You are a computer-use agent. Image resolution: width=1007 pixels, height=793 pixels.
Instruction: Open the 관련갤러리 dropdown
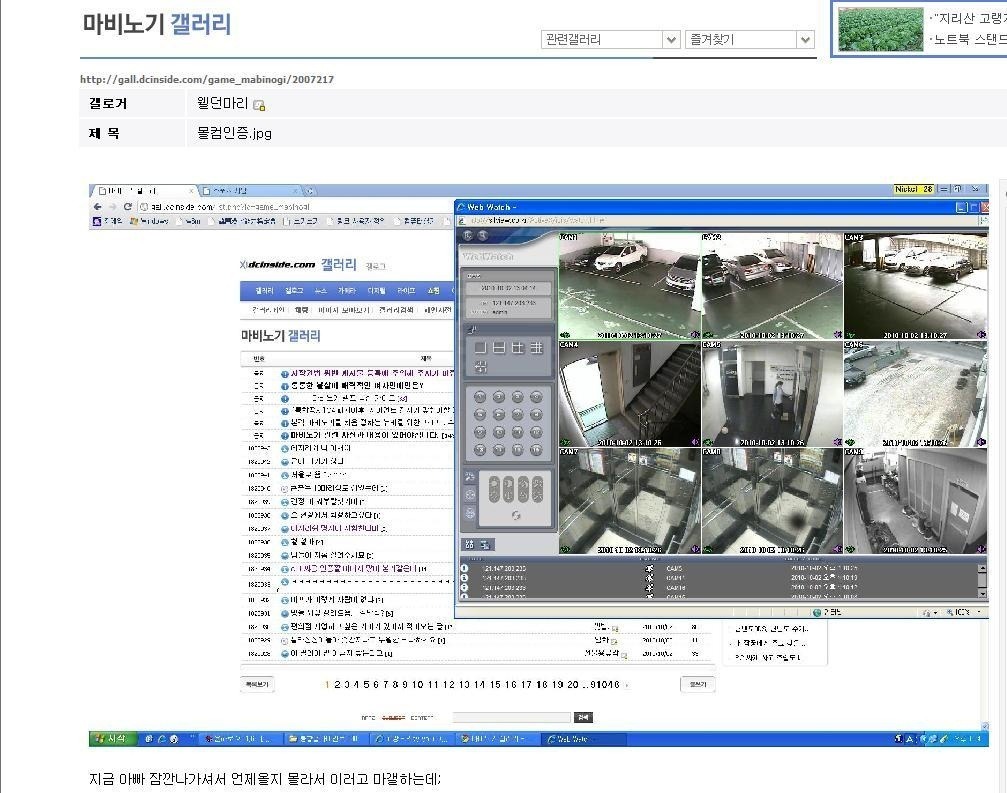click(610, 39)
